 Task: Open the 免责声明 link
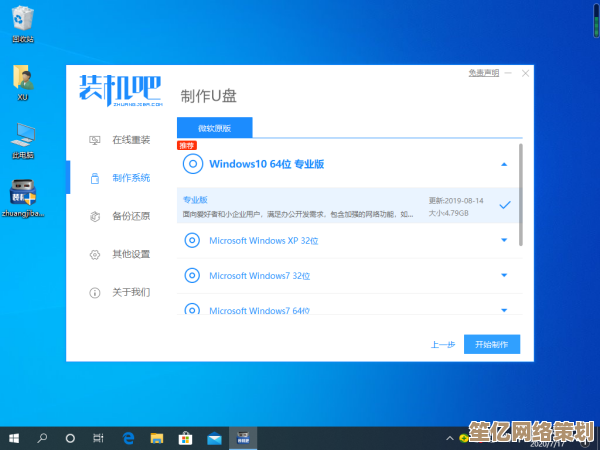tap(482, 73)
